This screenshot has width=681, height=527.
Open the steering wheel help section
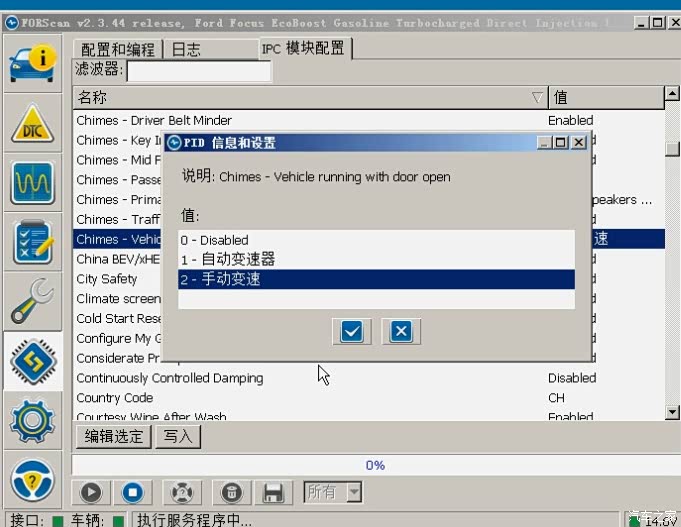pyautogui.click(x=32, y=480)
